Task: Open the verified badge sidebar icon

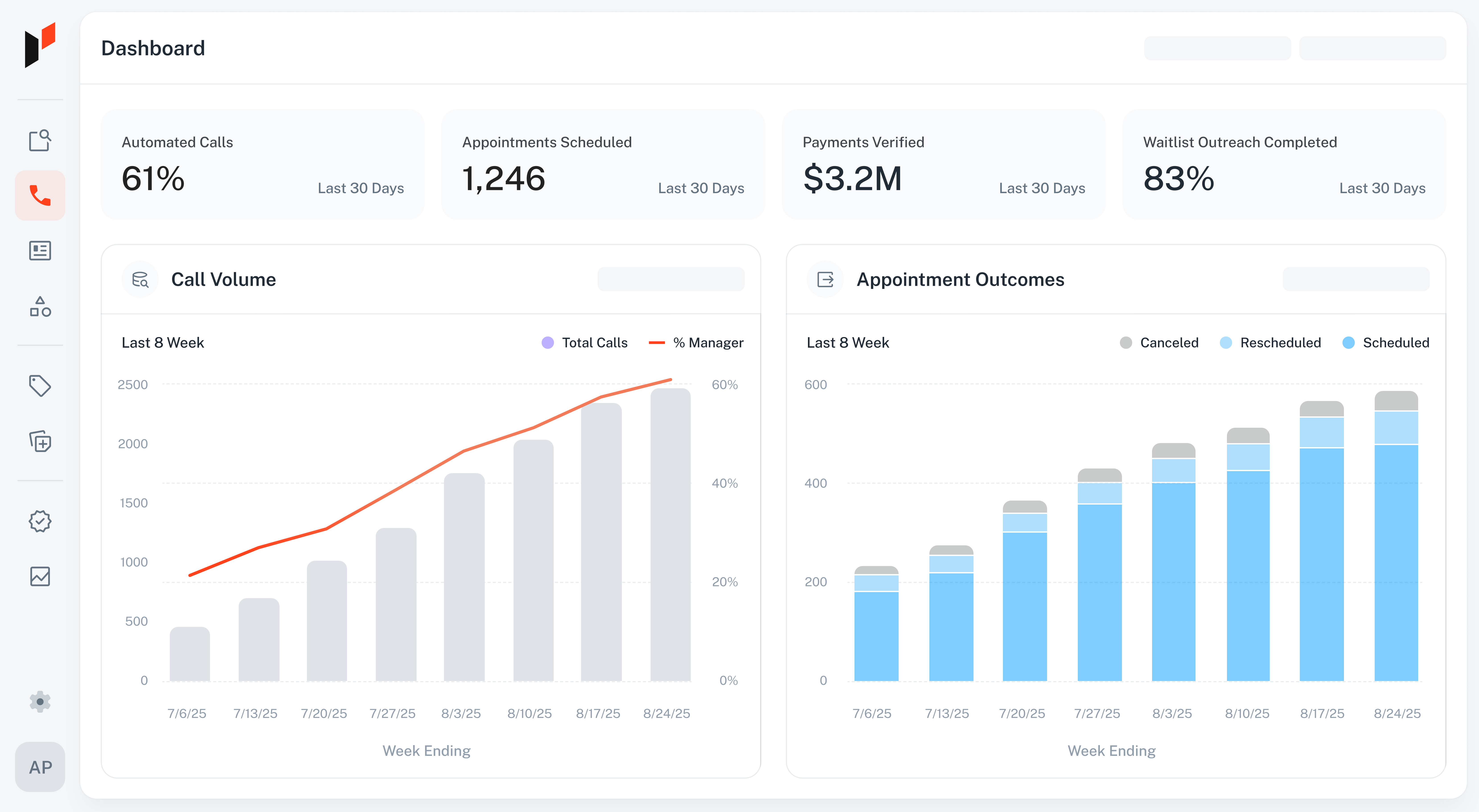Action: tap(40, 521)
